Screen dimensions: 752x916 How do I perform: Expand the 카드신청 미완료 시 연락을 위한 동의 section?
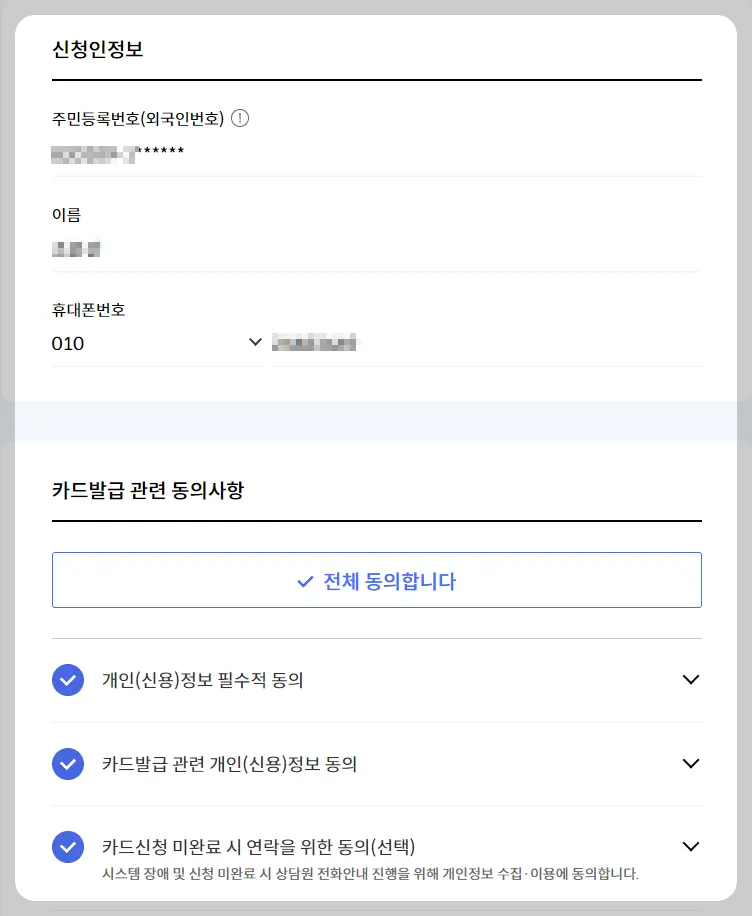[690, 846]
